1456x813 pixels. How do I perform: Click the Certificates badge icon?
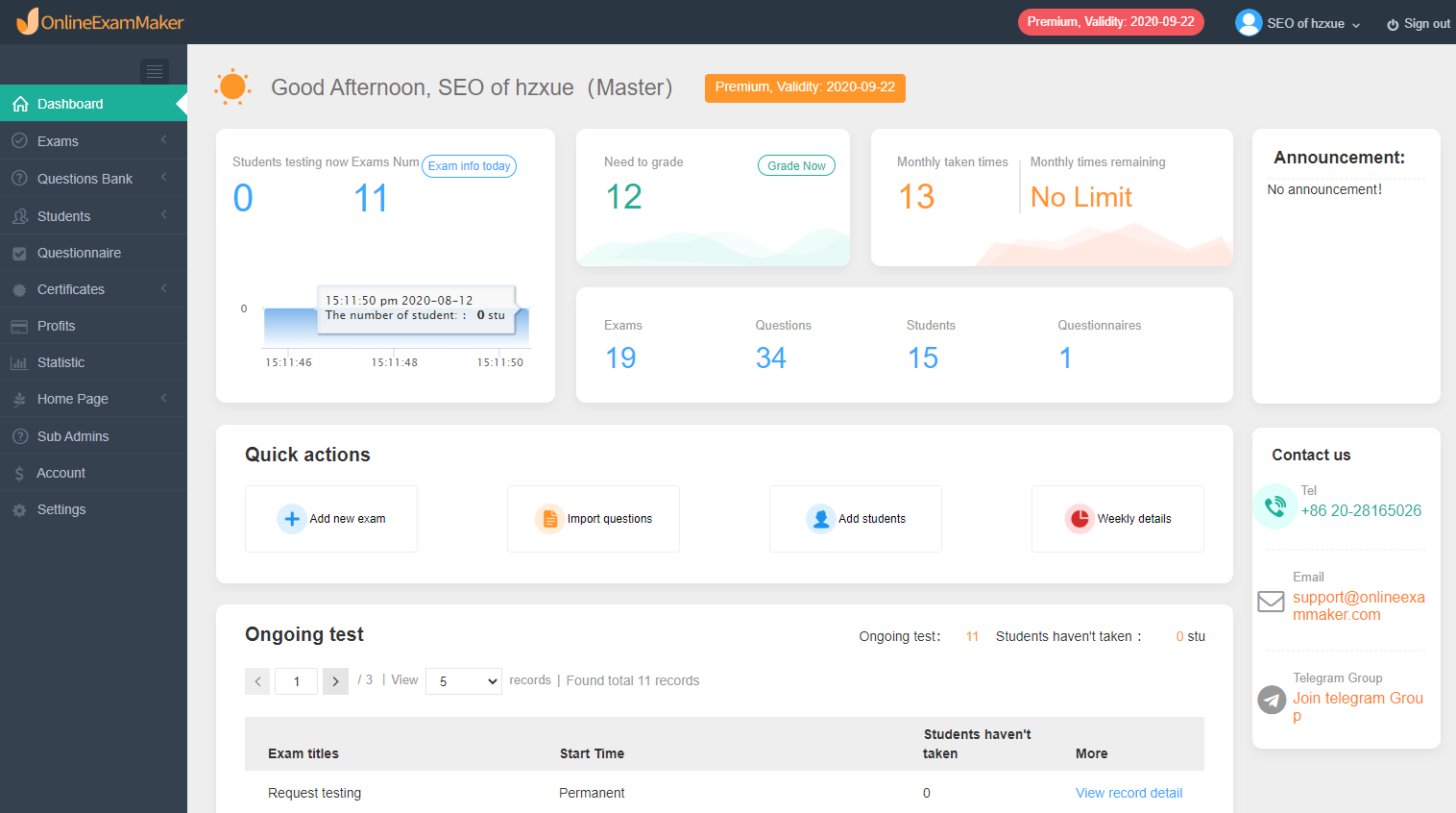(x=19, y=289)
